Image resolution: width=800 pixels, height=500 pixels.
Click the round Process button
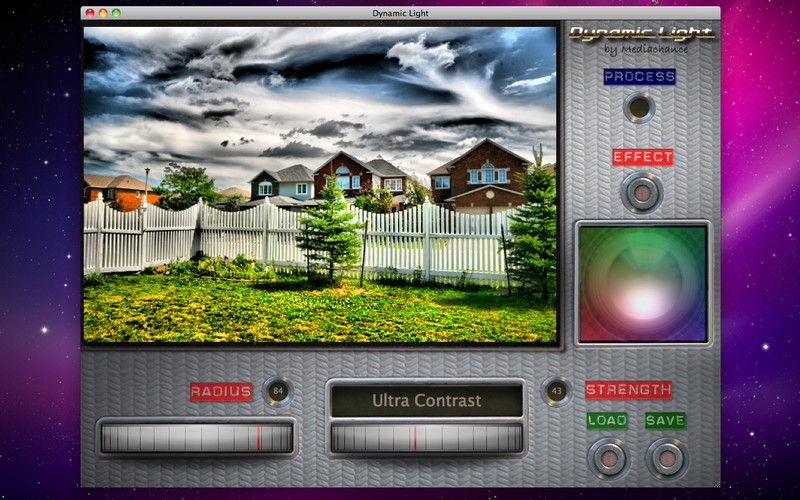tap(639, 108)
